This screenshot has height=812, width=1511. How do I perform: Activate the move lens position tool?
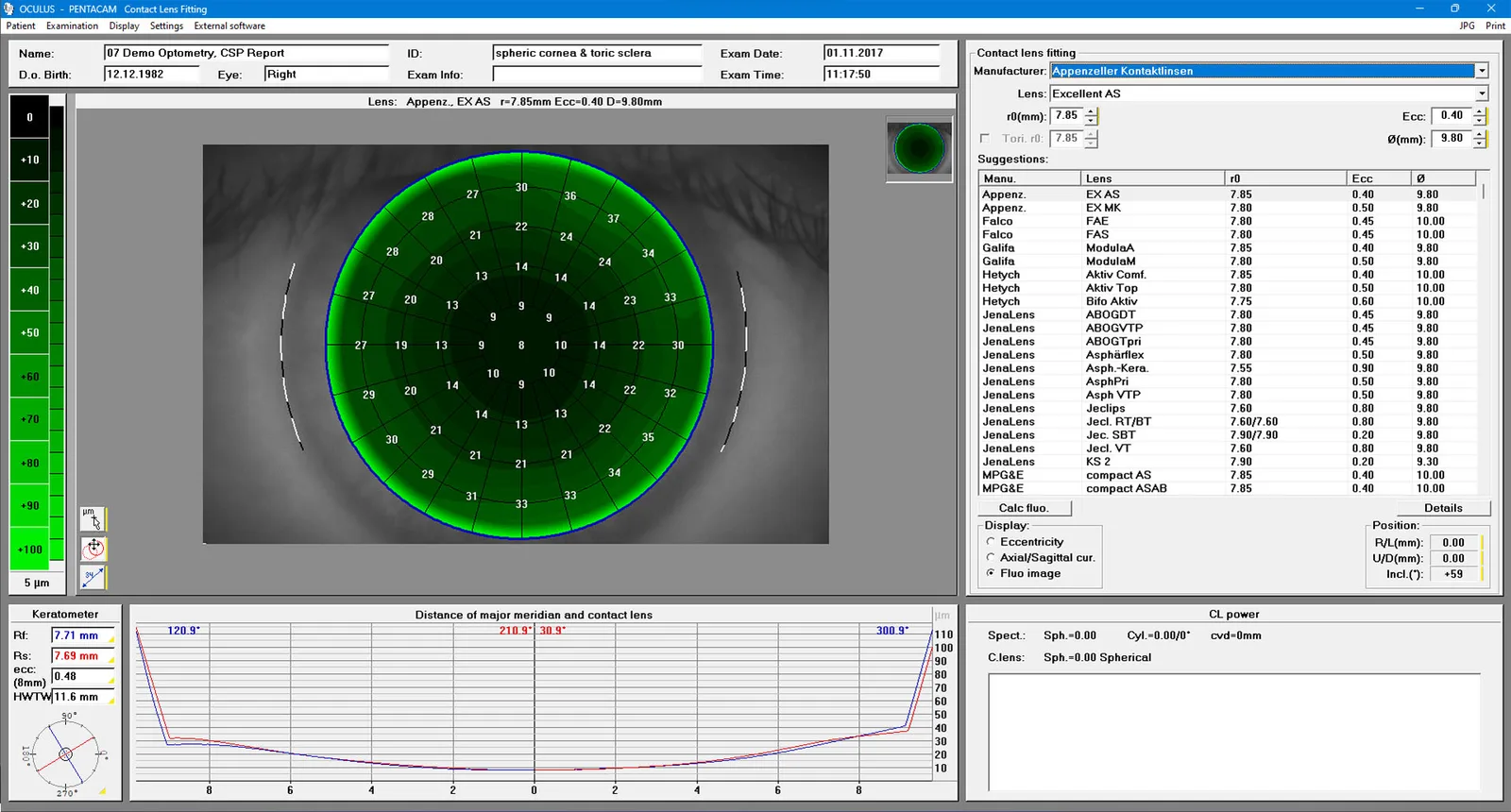[x=93, y=548]
